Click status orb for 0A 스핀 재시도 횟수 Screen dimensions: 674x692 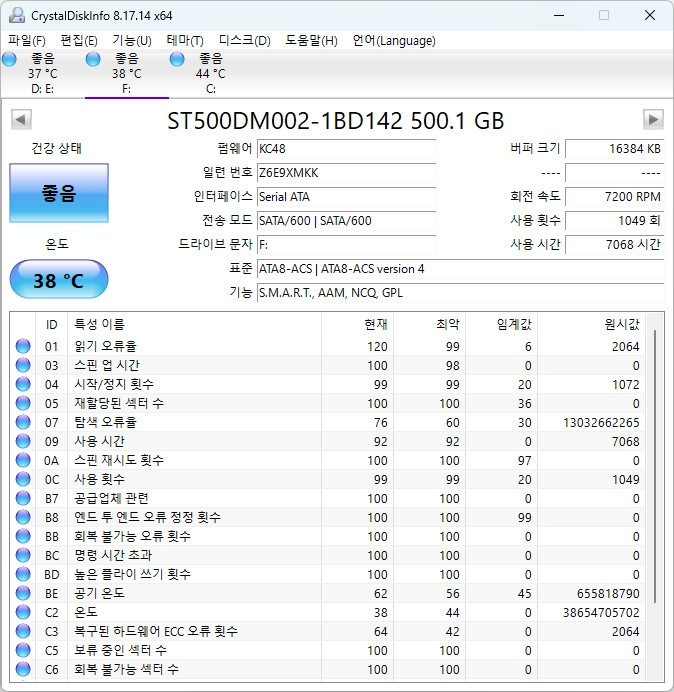click(23, 460)
